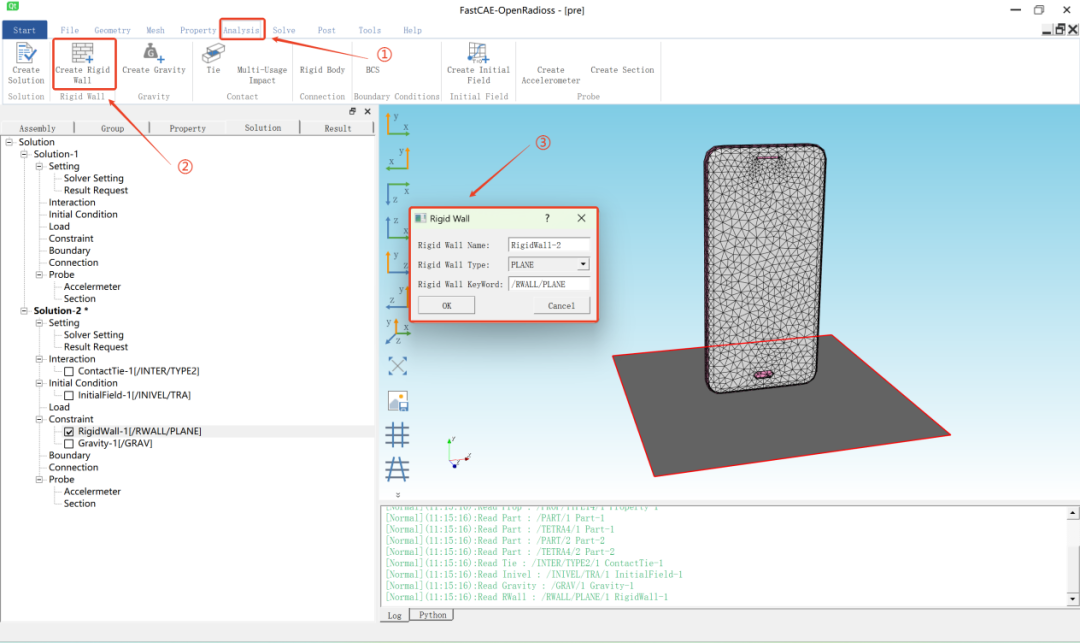The height and width of the screenshot is (643, 1080).
Task: Collapse the Solution-2 tree node
Action: pyautogui.click(x=24, y=311)
